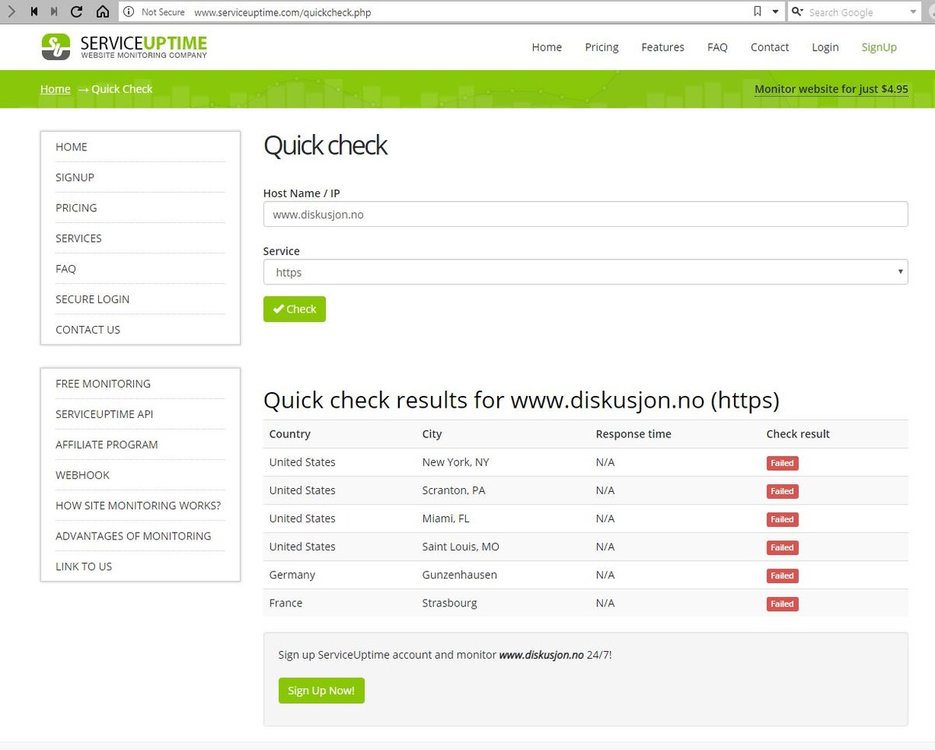Open LINK TO US sidebar link
The image size is (935, 750).
[83, 566]
